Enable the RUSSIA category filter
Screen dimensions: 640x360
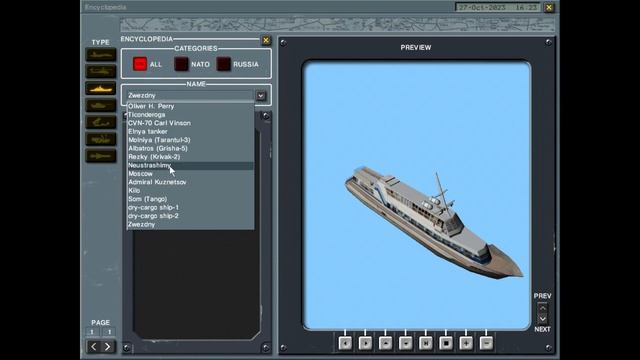pyautogui.click(x=224, y=64)
